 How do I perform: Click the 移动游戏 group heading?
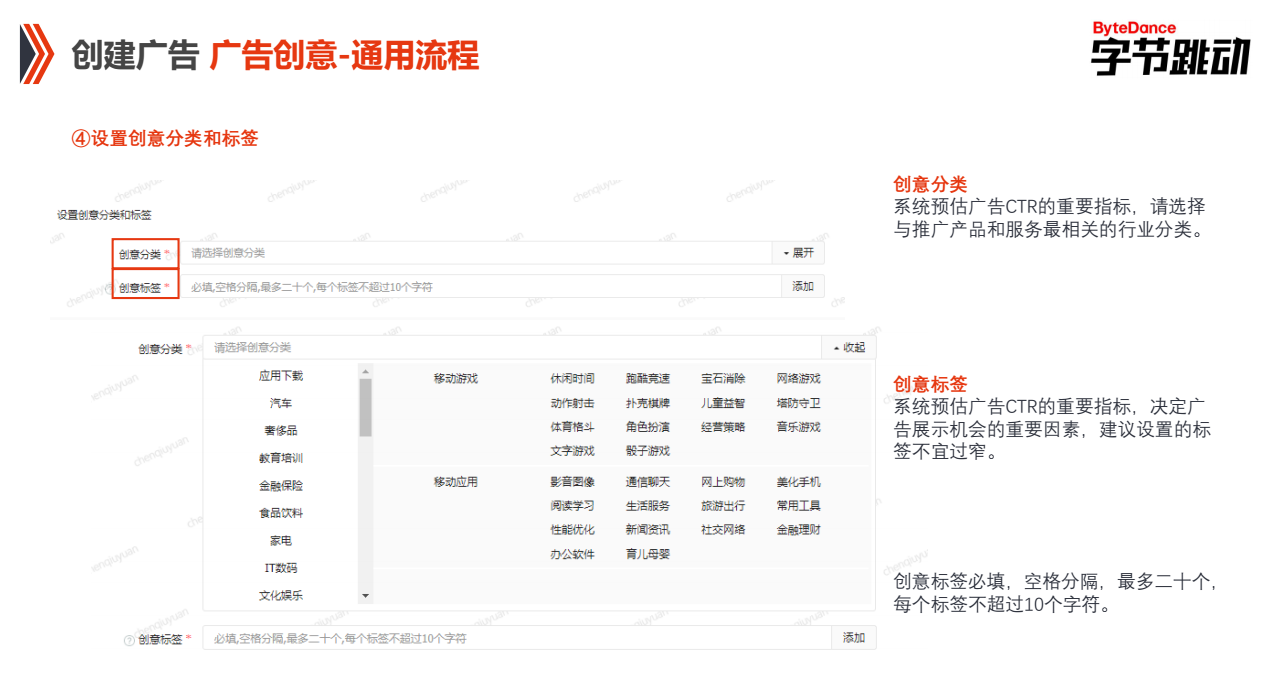click(456, 379)
